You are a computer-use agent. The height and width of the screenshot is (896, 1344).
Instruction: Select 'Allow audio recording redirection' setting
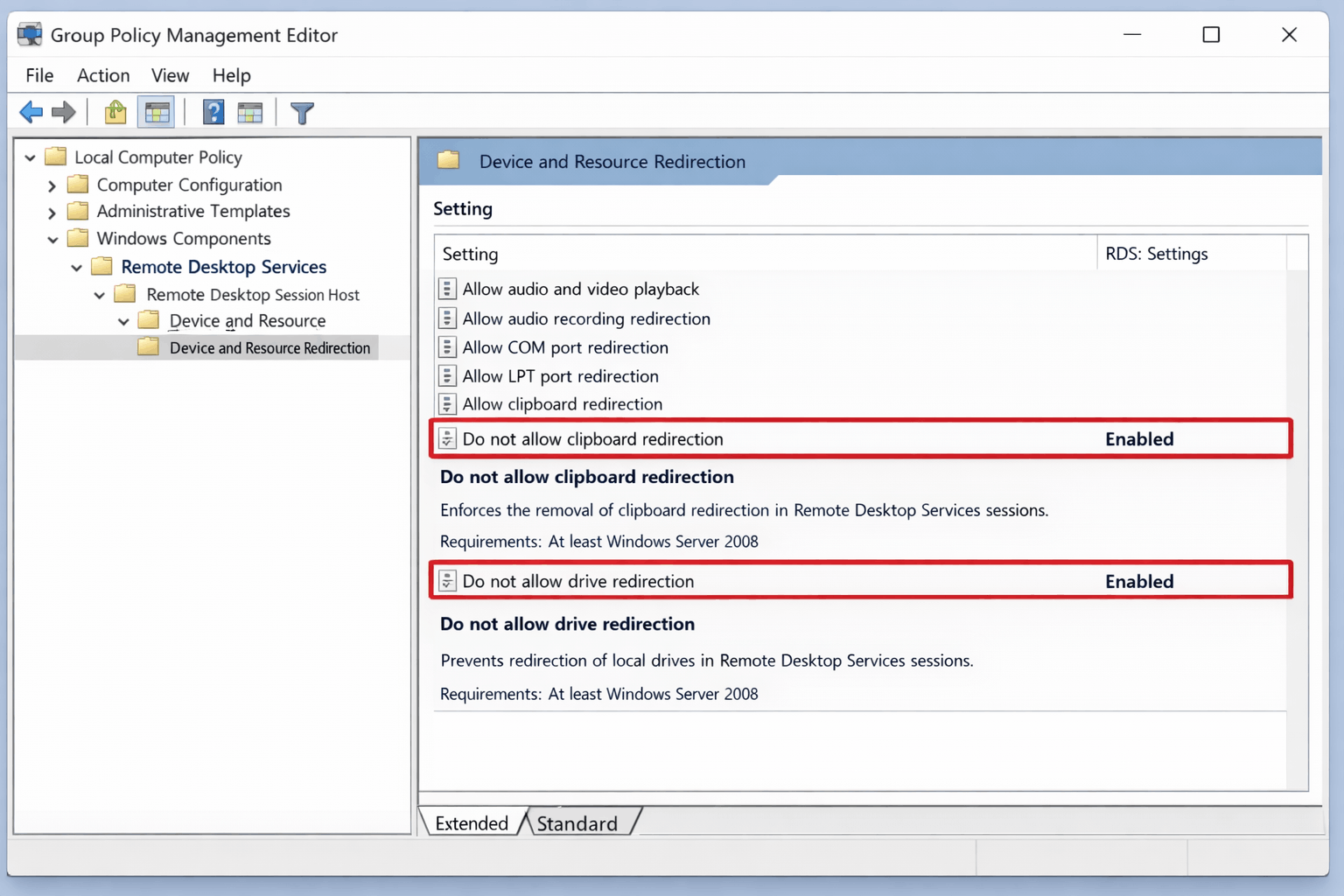pos(585,318)
